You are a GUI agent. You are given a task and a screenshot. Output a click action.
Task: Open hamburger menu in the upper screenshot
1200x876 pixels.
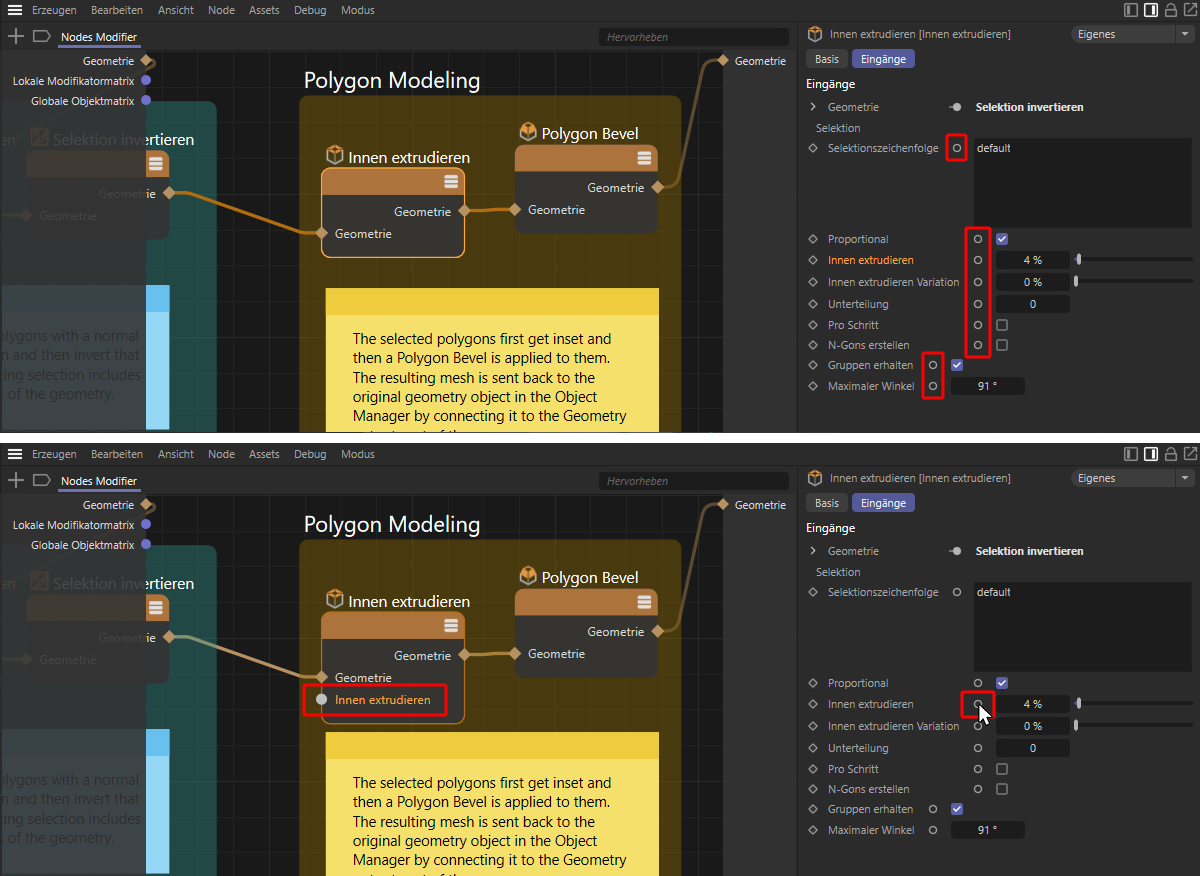point(15,10)
